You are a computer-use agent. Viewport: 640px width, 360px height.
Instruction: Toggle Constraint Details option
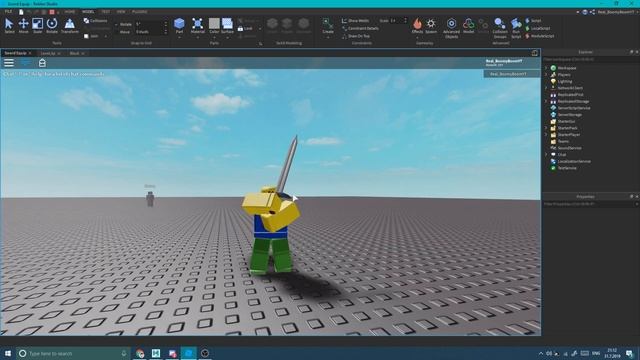pos(360,28)
